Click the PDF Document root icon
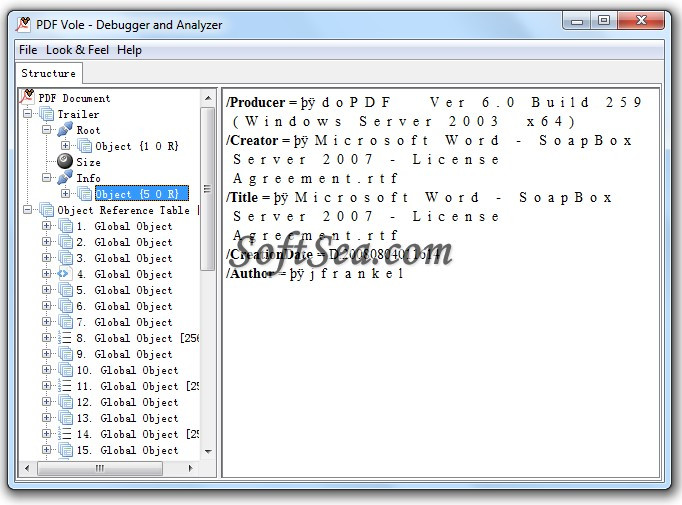The width and height of the screenshot is (682, 505). [27, 97]
